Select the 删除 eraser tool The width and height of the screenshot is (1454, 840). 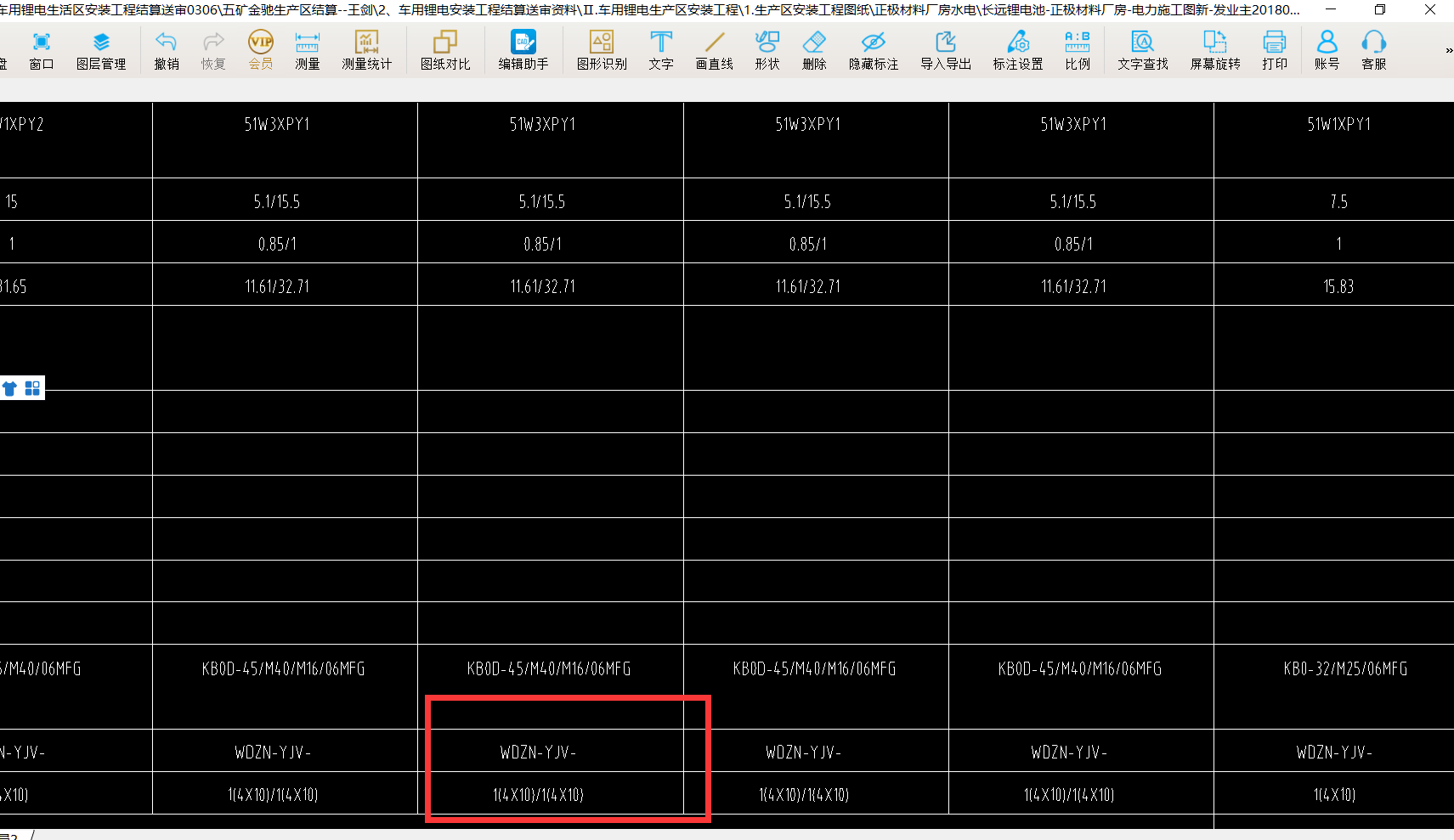point(813,50)
